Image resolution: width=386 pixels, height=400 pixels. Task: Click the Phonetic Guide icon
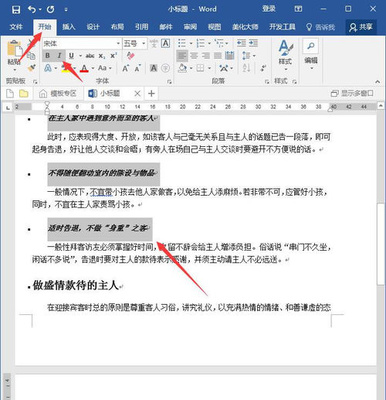(154, 43)
